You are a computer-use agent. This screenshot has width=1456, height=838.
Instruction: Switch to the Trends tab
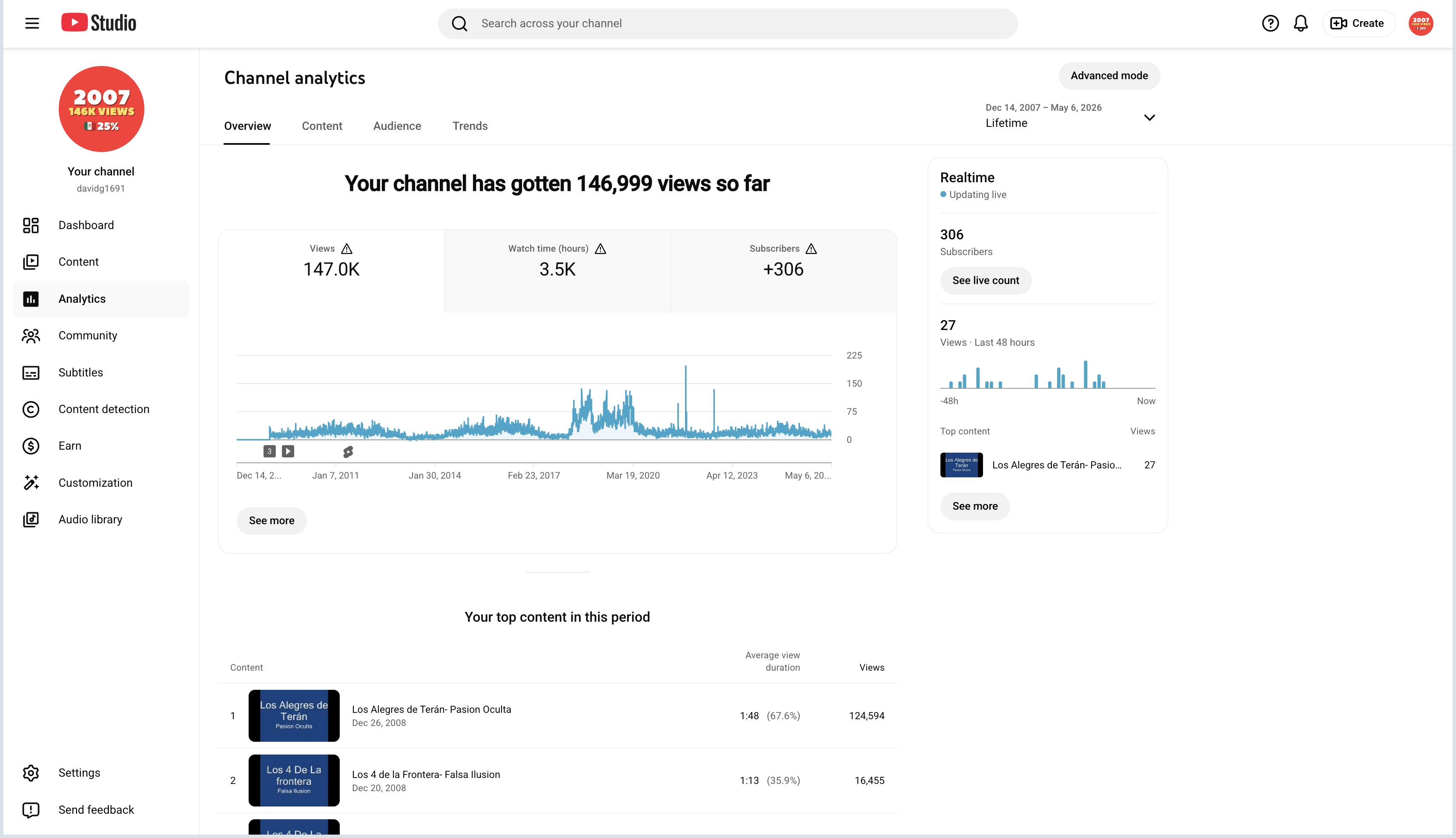tap(470, 126)
